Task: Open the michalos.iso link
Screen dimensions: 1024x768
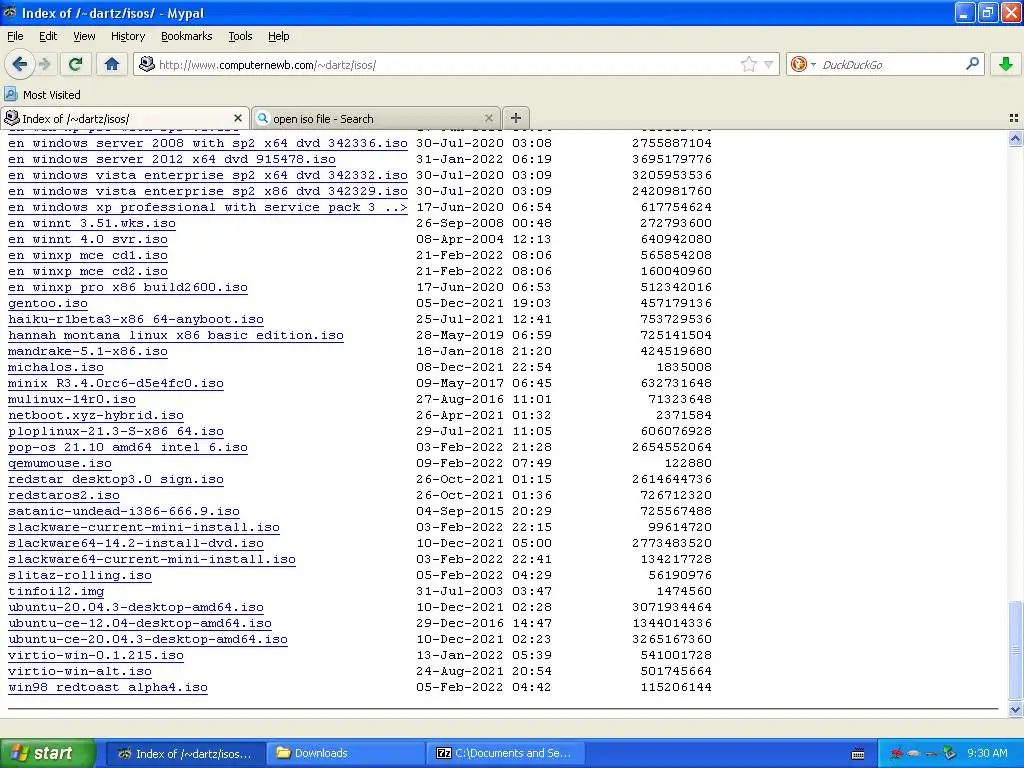Action: tap(56, 368)
